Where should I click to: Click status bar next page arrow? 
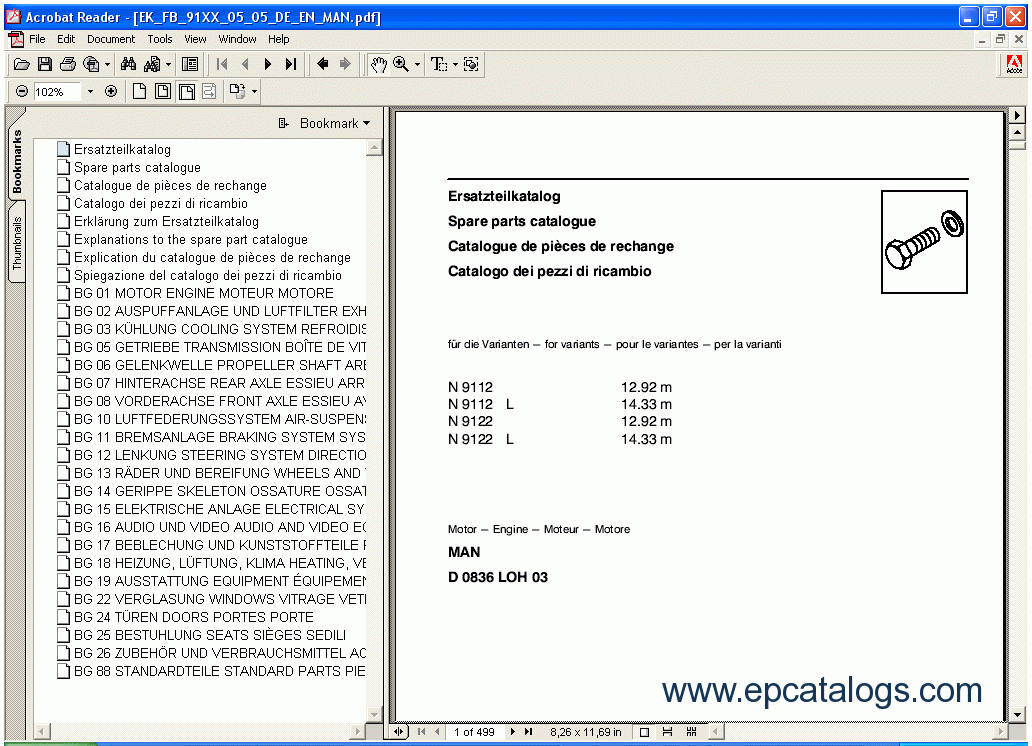click(x=513, y=732)
